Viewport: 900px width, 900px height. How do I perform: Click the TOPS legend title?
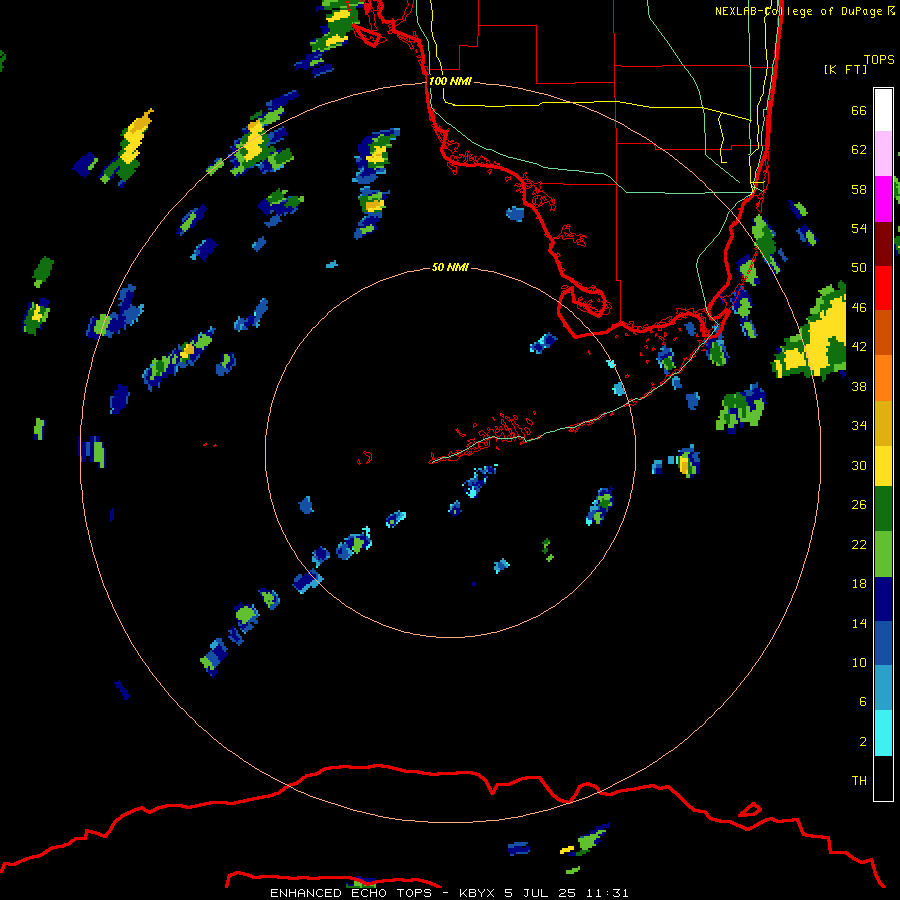(879, 60)
